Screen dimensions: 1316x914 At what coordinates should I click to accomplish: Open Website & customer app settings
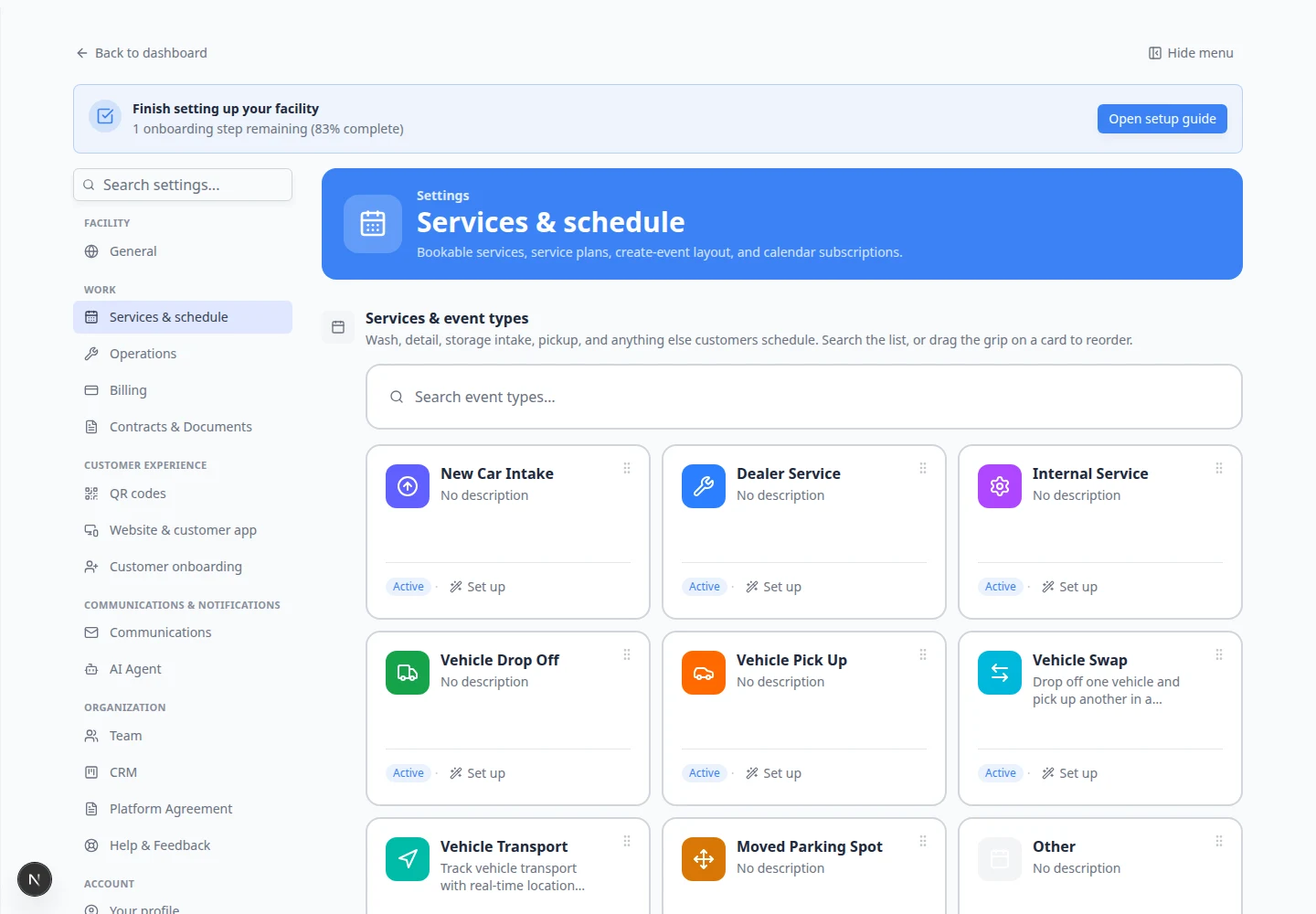coord(183,530)
